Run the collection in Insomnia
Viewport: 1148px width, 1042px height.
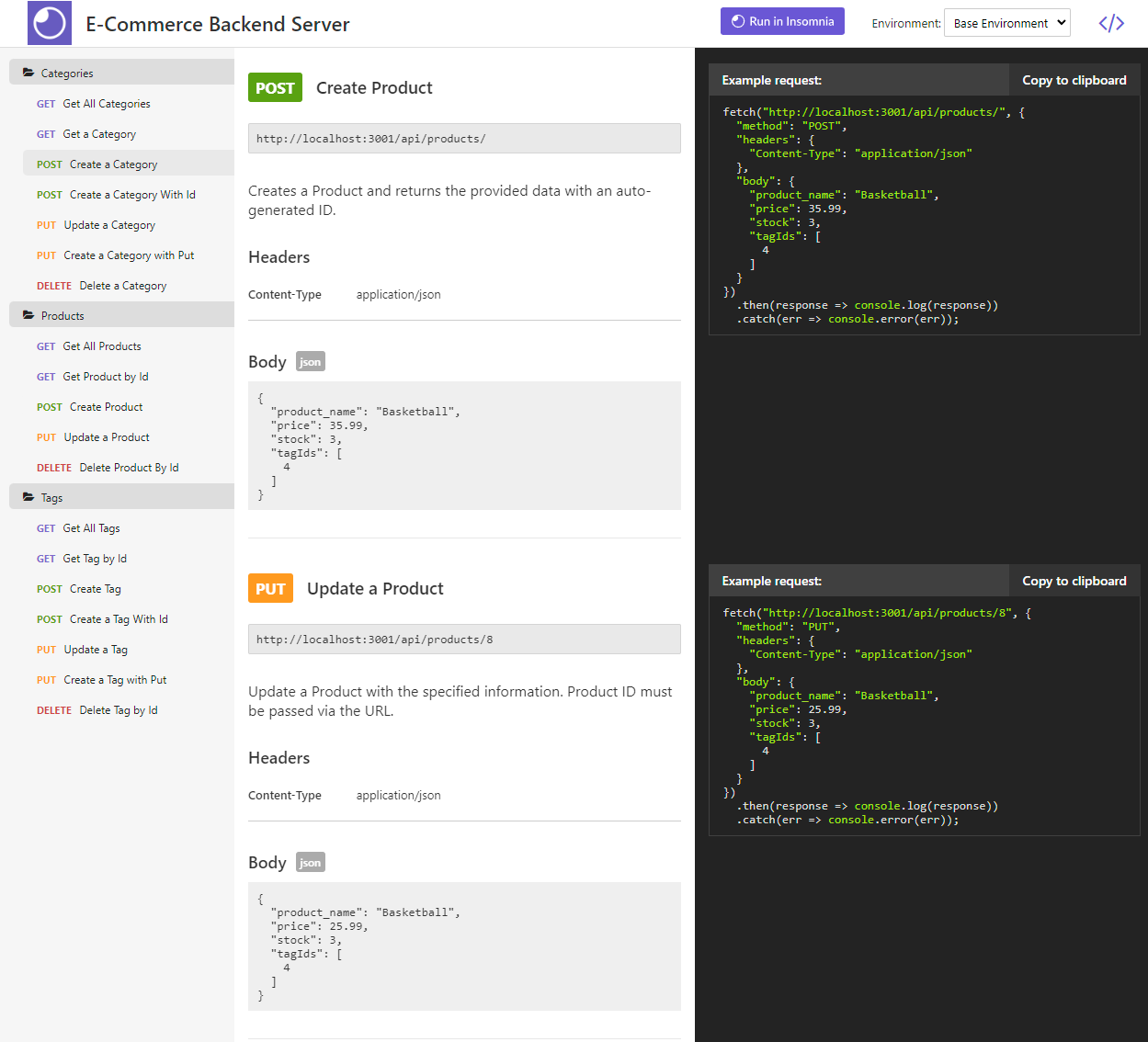click(782, 21)
